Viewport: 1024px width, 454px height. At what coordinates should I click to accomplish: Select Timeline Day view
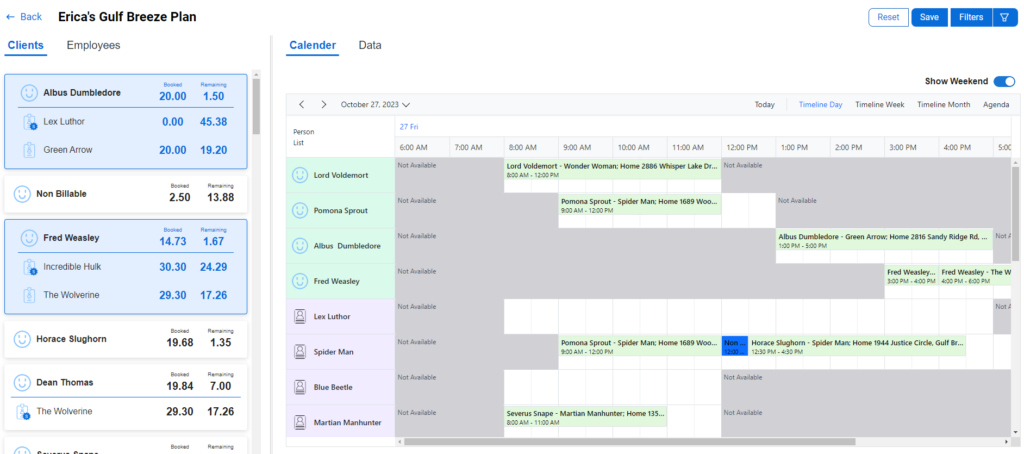(x=821, y=105)
